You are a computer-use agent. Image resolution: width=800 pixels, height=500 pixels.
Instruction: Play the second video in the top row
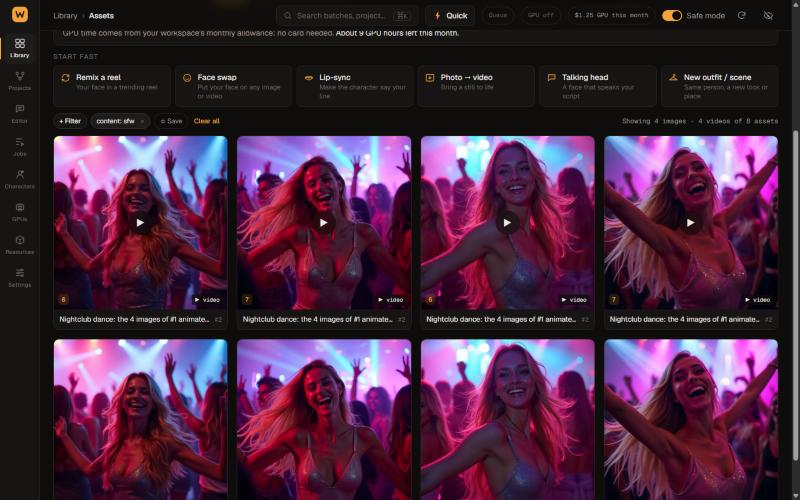coord(323,222)
